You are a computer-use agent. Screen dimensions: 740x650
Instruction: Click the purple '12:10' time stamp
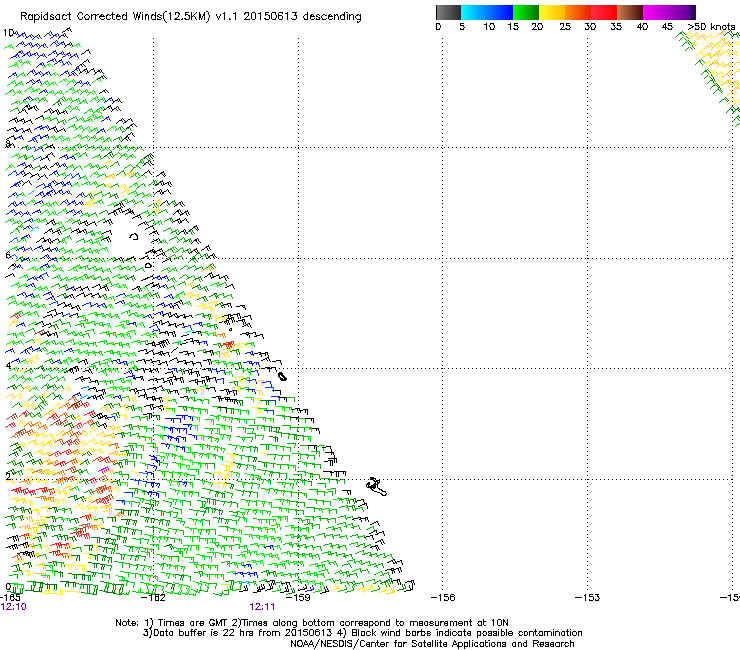click(x=14, y=607)
